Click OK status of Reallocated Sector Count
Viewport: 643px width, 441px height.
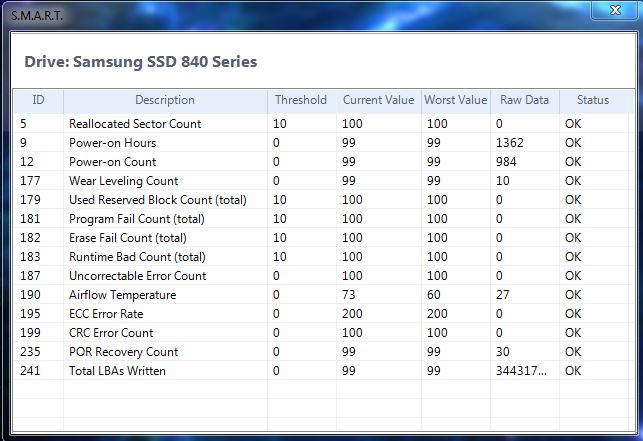pos(573,123)
